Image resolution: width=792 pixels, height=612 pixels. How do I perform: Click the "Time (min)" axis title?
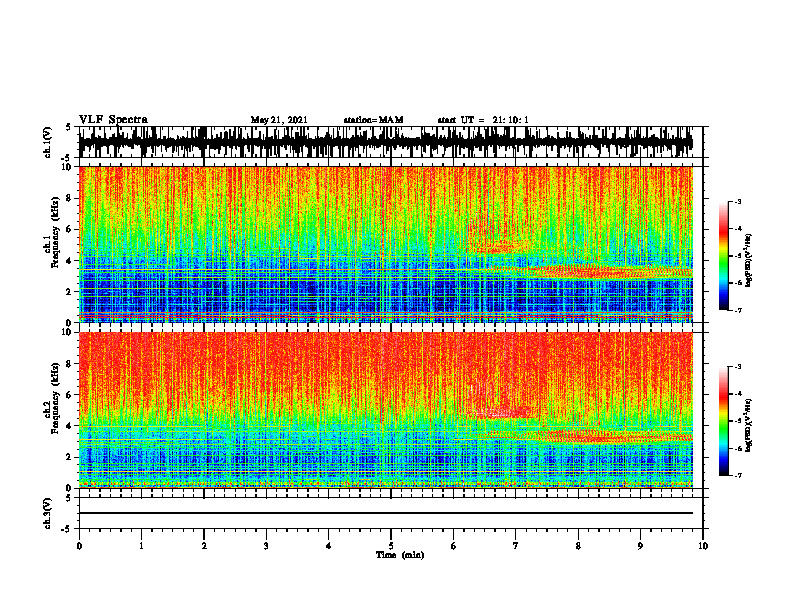click(x=400, y=555)
